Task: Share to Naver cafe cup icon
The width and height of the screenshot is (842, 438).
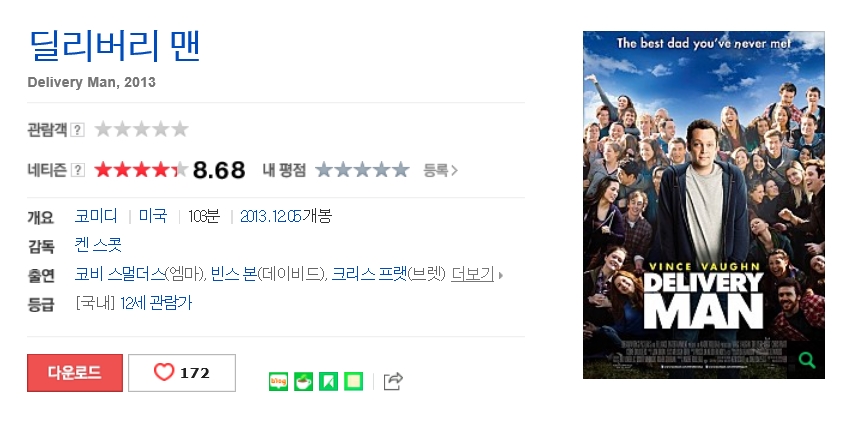Action: (303, 382)
